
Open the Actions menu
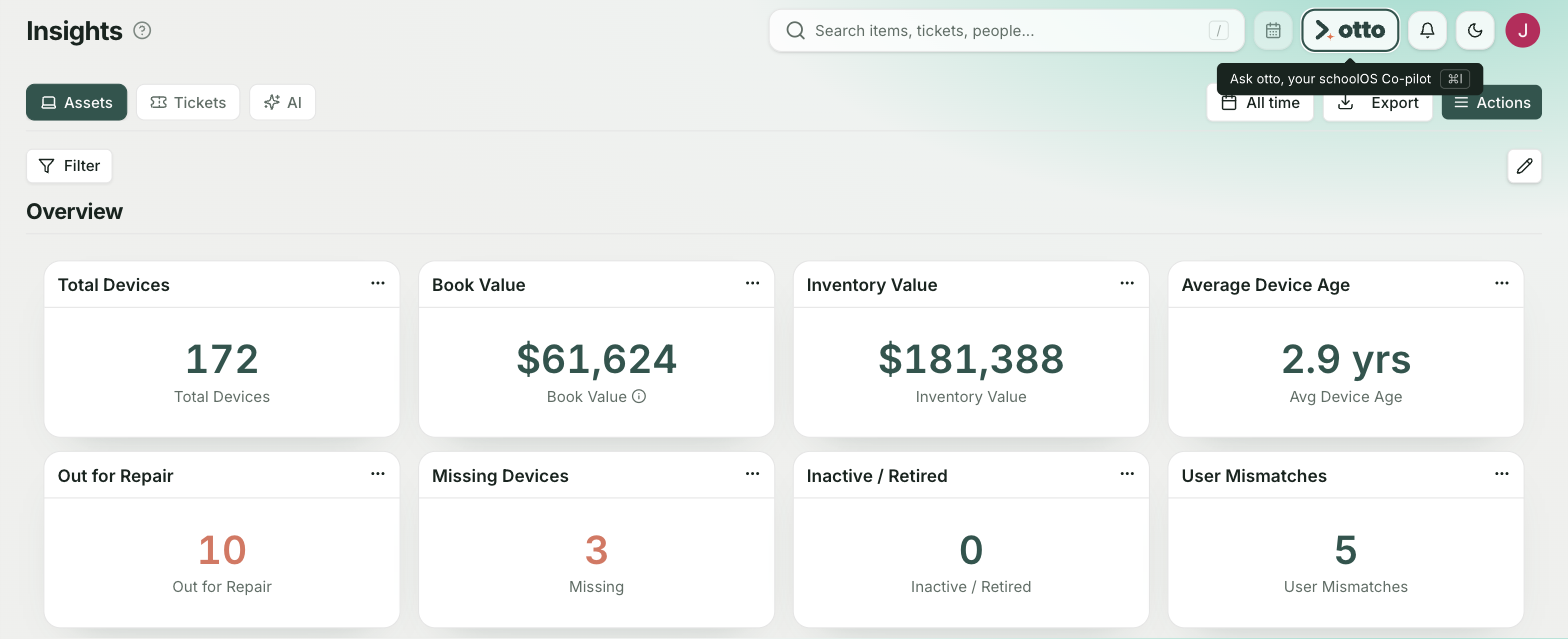point(1492,103)
